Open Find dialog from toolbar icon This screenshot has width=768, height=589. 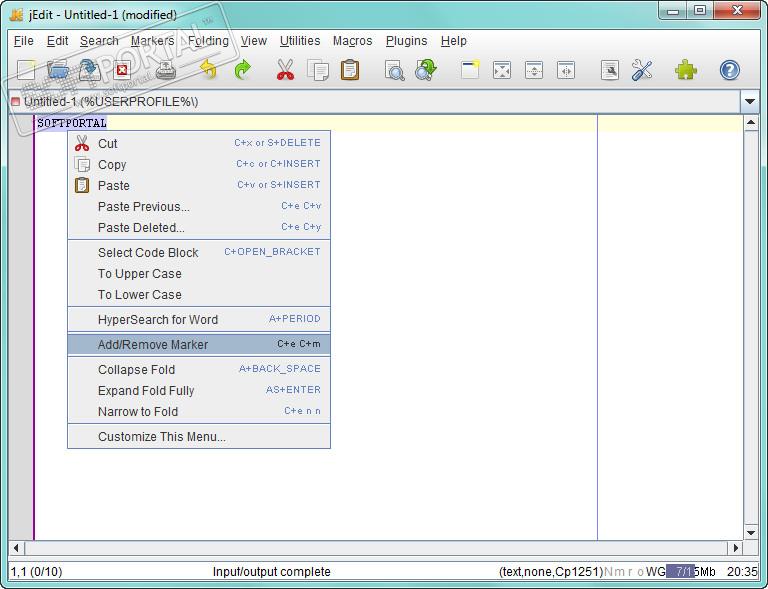click(394, 70)
